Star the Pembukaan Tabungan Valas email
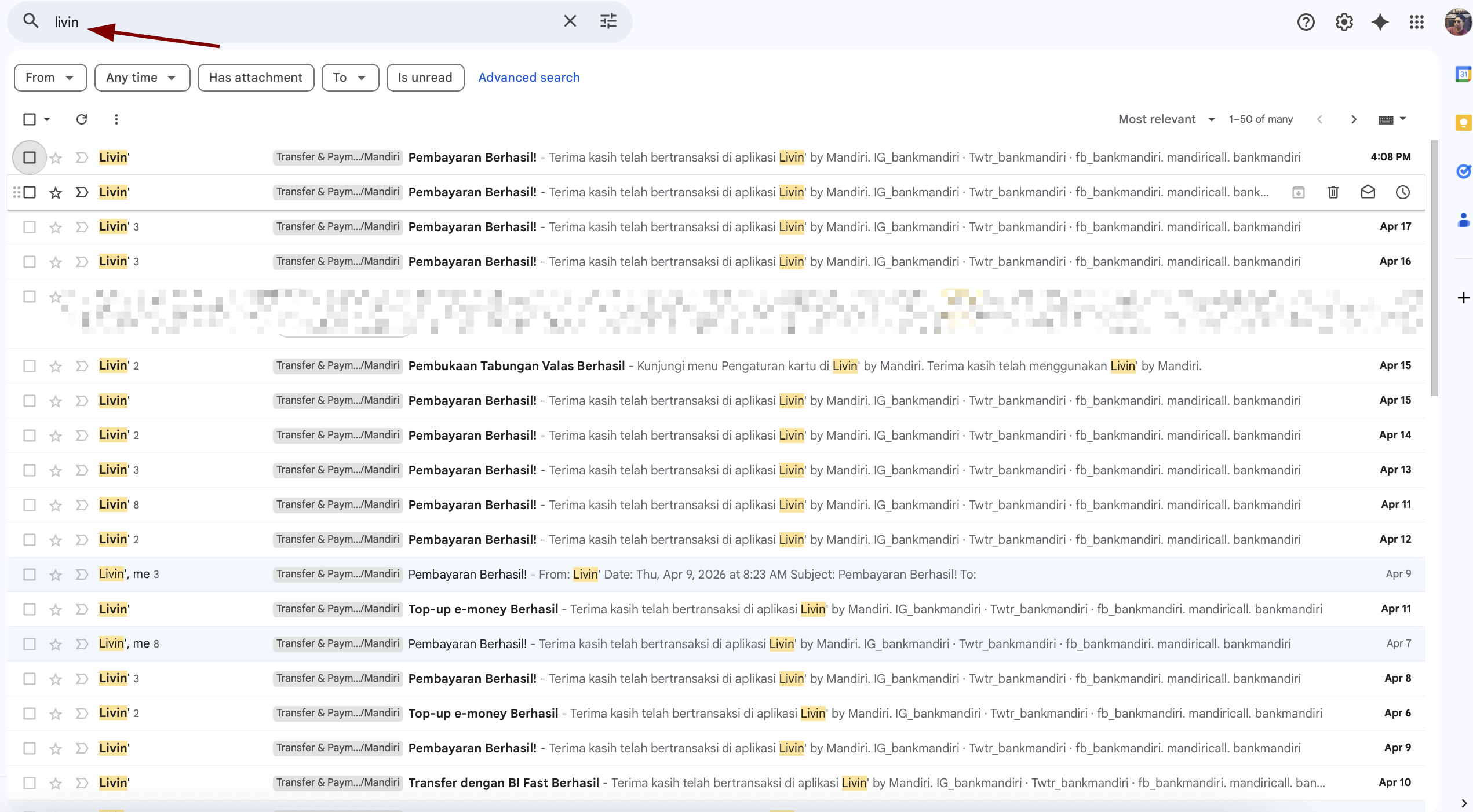Viewport: 1473px width, 812px height. (56, 366)
